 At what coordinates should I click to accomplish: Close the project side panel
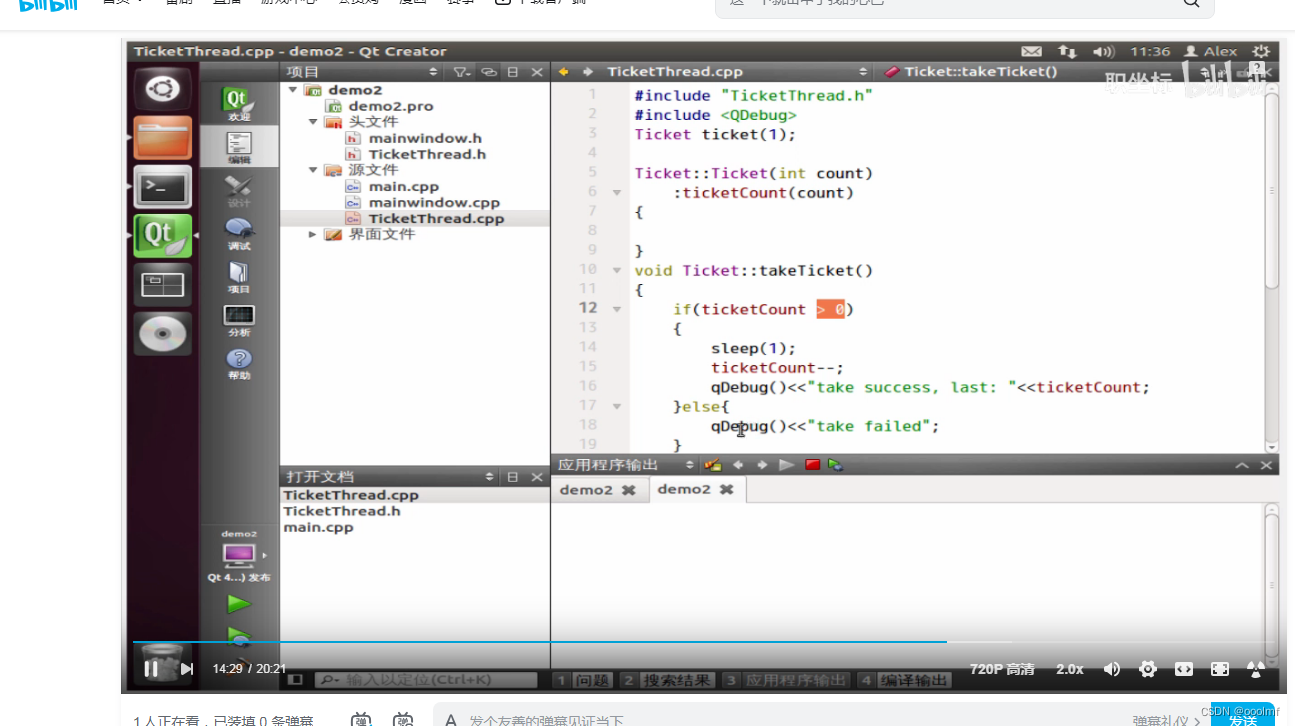[x=537, y=72]
